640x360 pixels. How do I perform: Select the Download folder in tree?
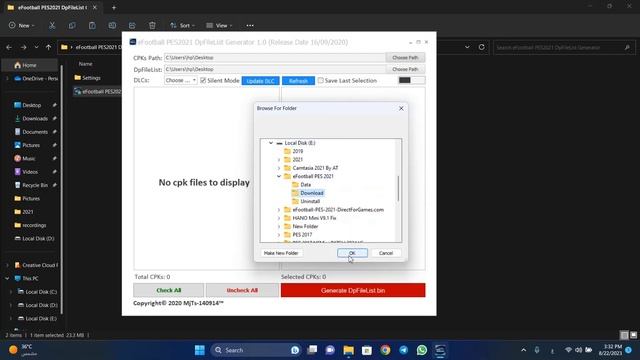[311, 193]
